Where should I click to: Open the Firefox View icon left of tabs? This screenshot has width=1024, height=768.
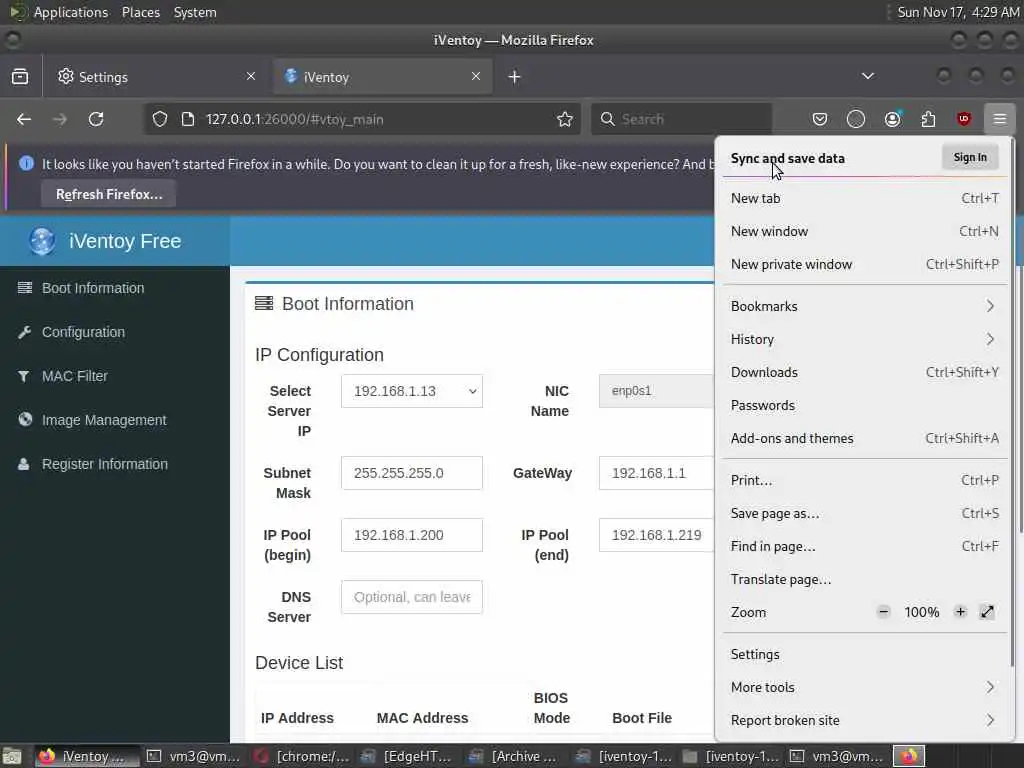click(20, 76)
